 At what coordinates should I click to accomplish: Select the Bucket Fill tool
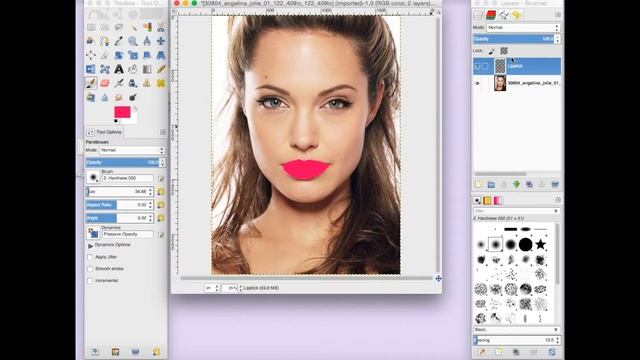click(133, 69)
